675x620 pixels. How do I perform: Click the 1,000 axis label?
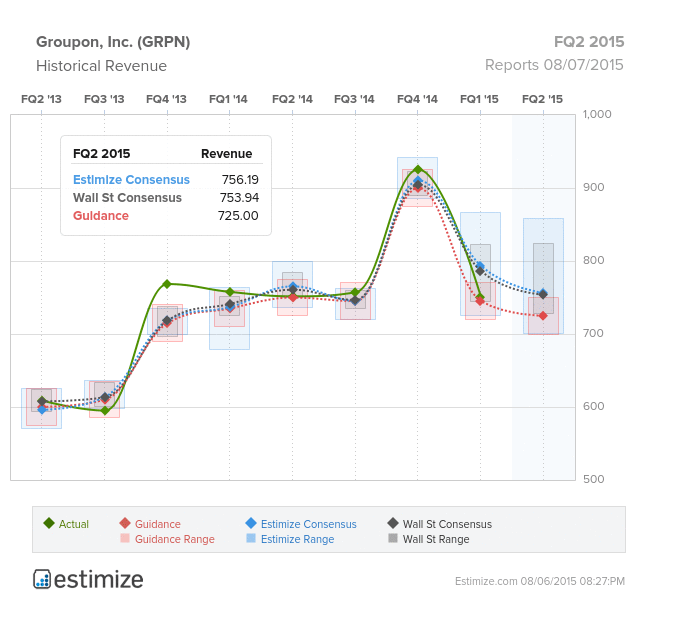coord(597,114)
